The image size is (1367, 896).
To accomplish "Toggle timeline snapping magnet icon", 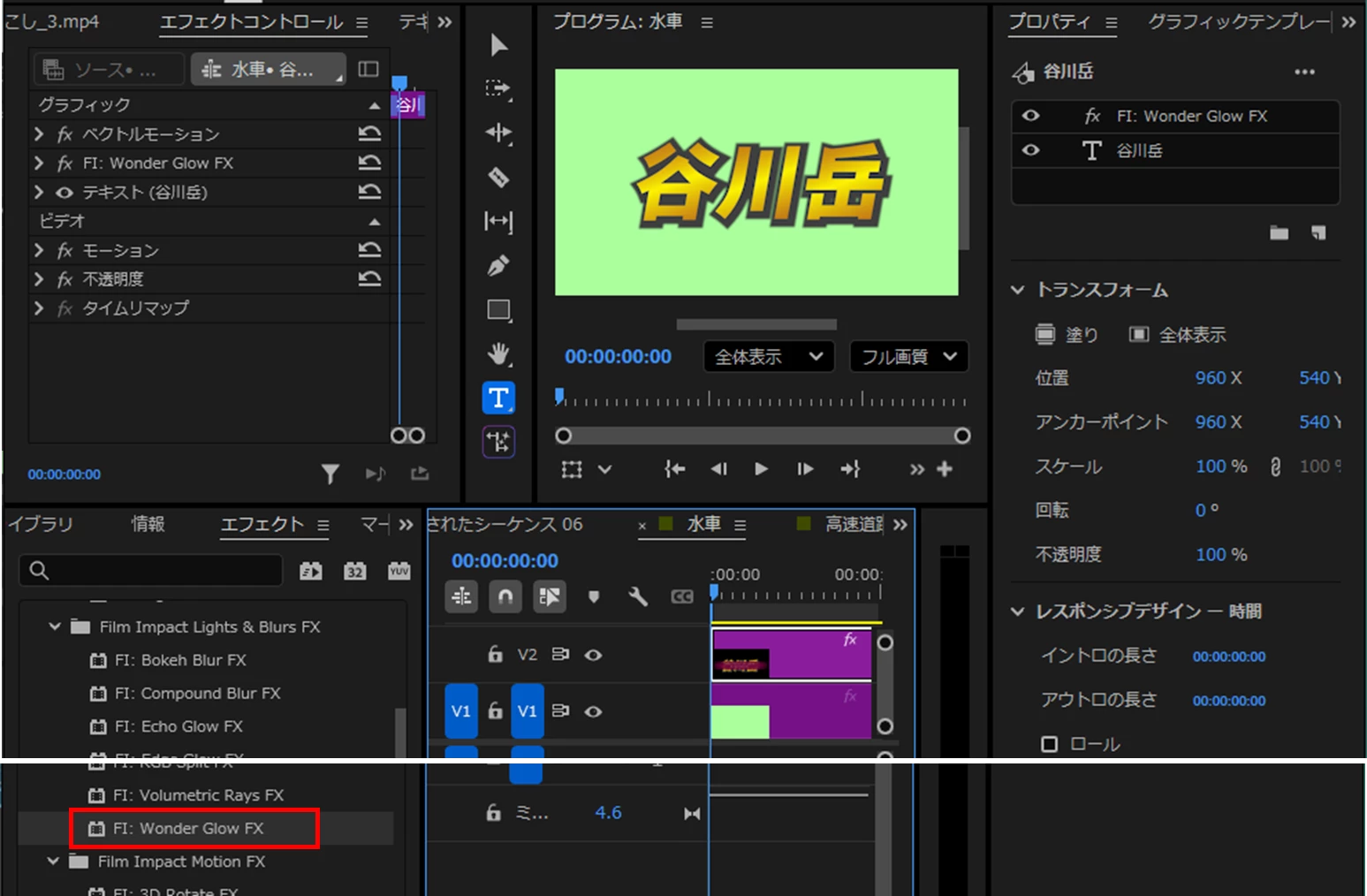I will (x=505, y=597).
